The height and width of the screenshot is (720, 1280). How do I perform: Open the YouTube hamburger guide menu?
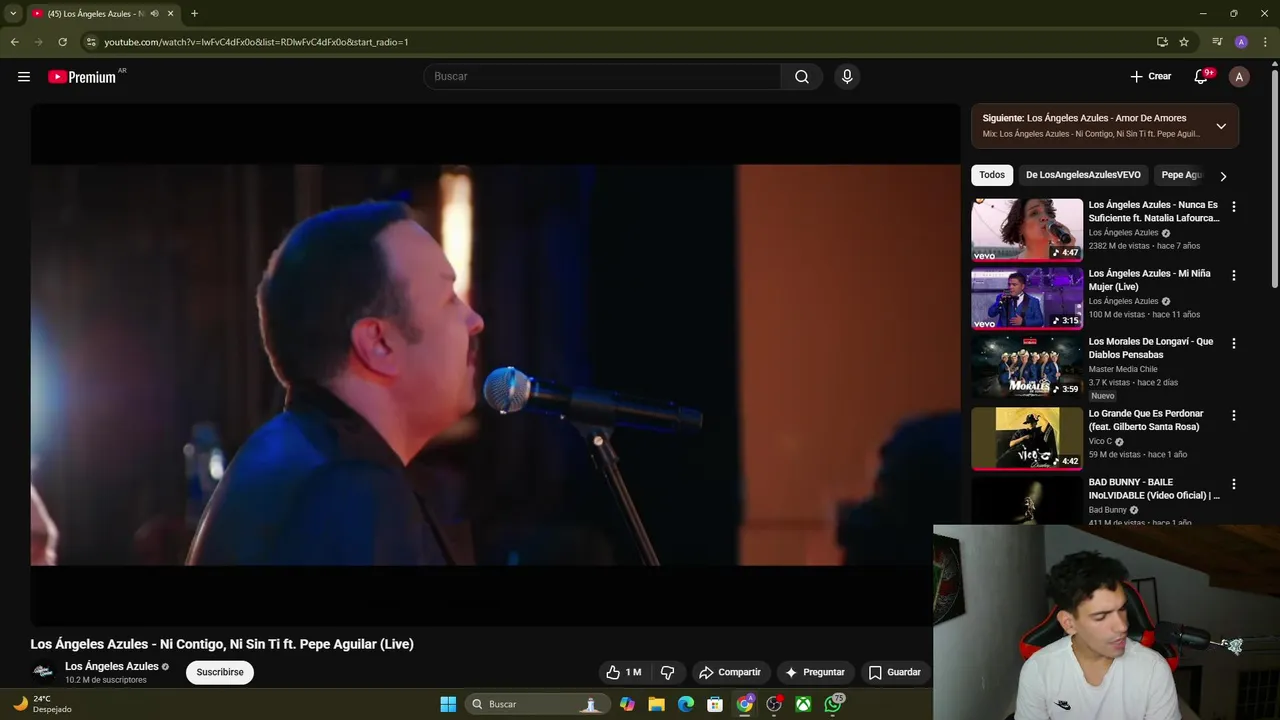click(24, 77)
